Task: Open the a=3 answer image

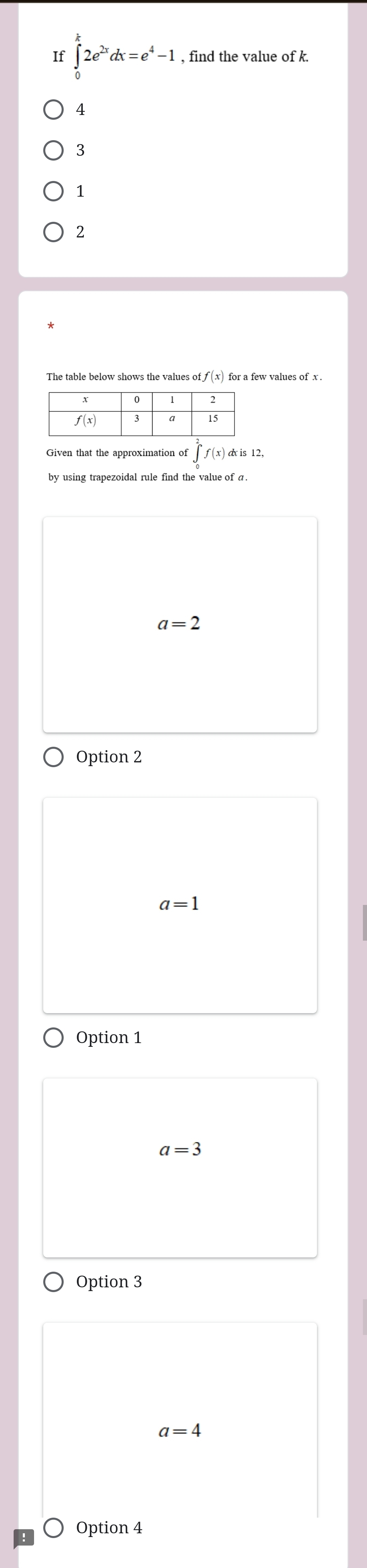Action: (179, 1167)
